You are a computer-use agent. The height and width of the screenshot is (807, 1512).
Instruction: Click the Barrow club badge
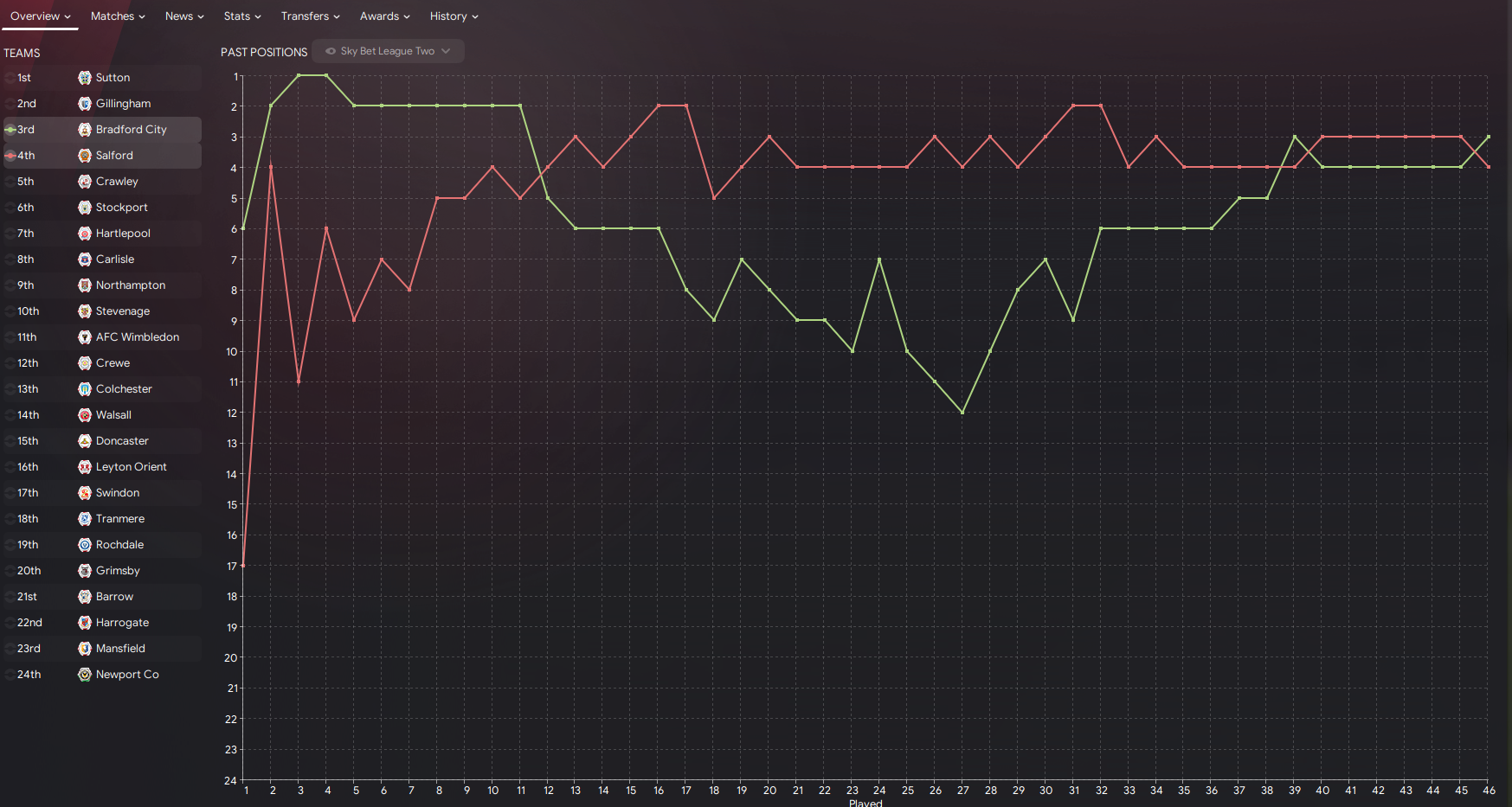click(85, 597)
